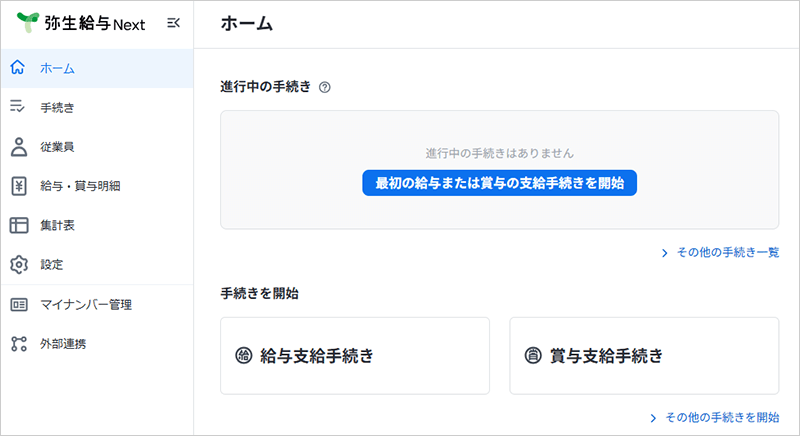Click the 手続き checklist icon
This screenshot has width=800, height=436.
point(17,107)
